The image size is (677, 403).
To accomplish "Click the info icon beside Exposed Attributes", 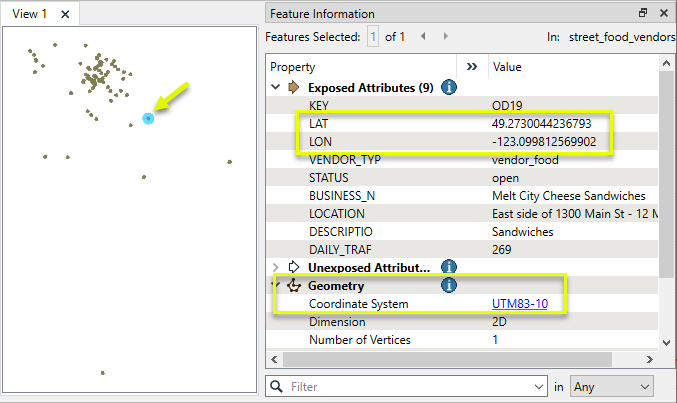I will coord(449,87).
